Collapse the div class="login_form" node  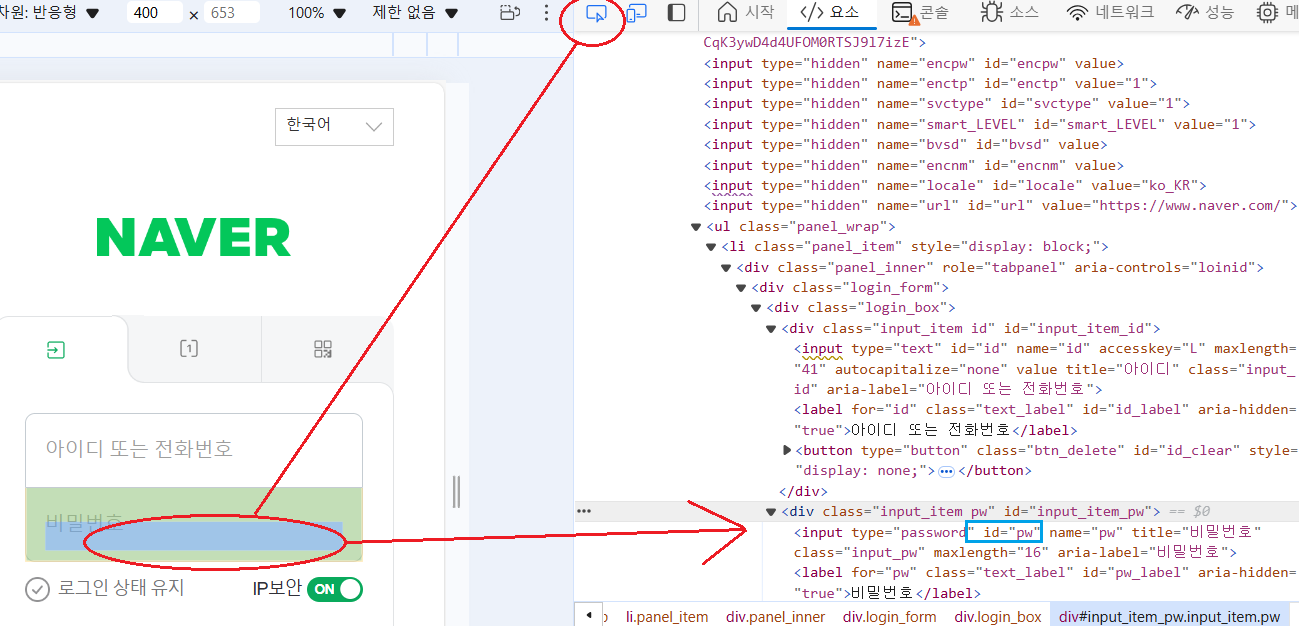(x=742, y=288)
